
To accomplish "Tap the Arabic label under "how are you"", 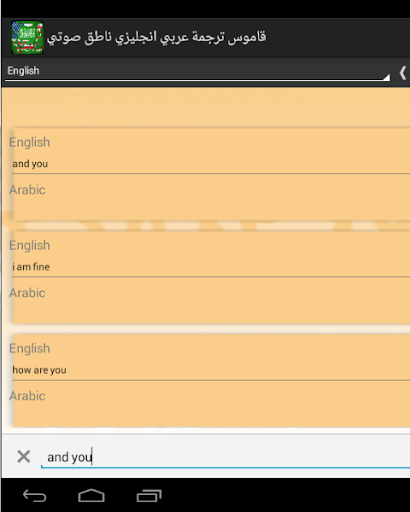I will (27, 396).
